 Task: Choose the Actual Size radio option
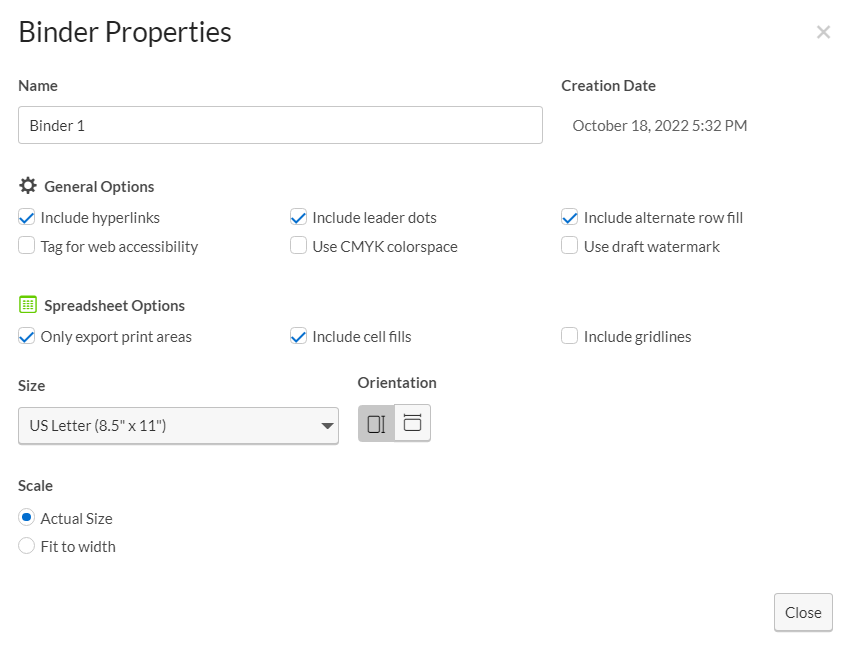[26, 517]
